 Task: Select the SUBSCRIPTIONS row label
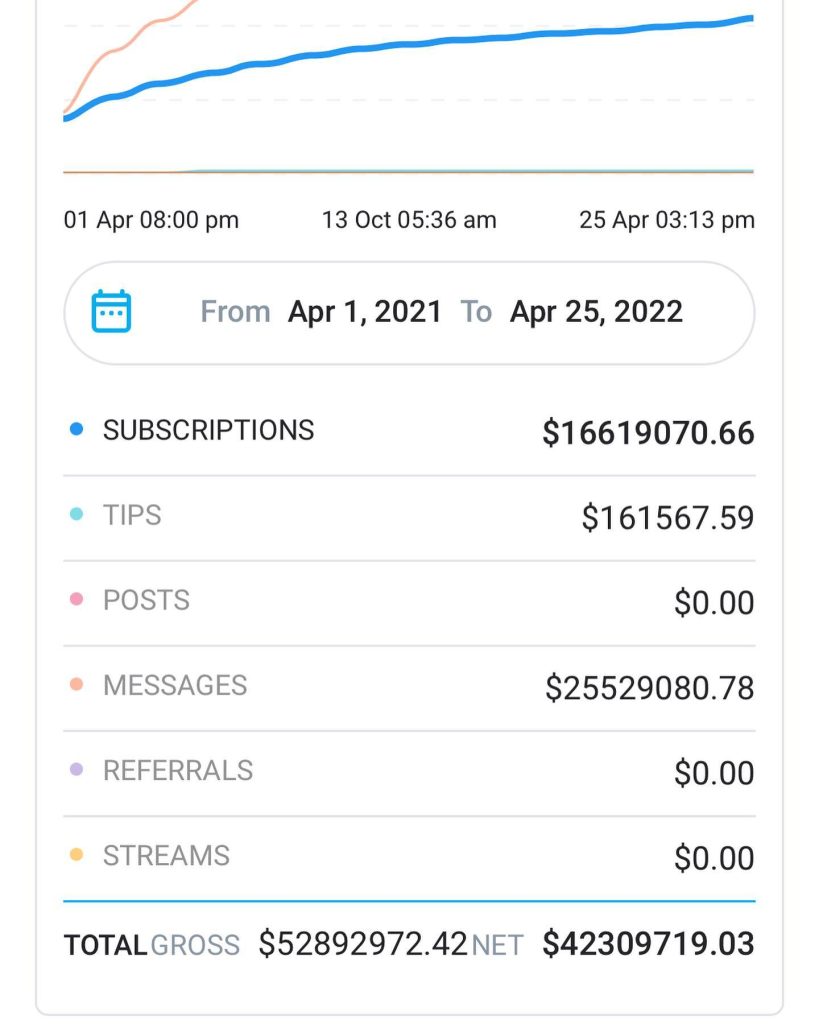click(x=208, y=430)
